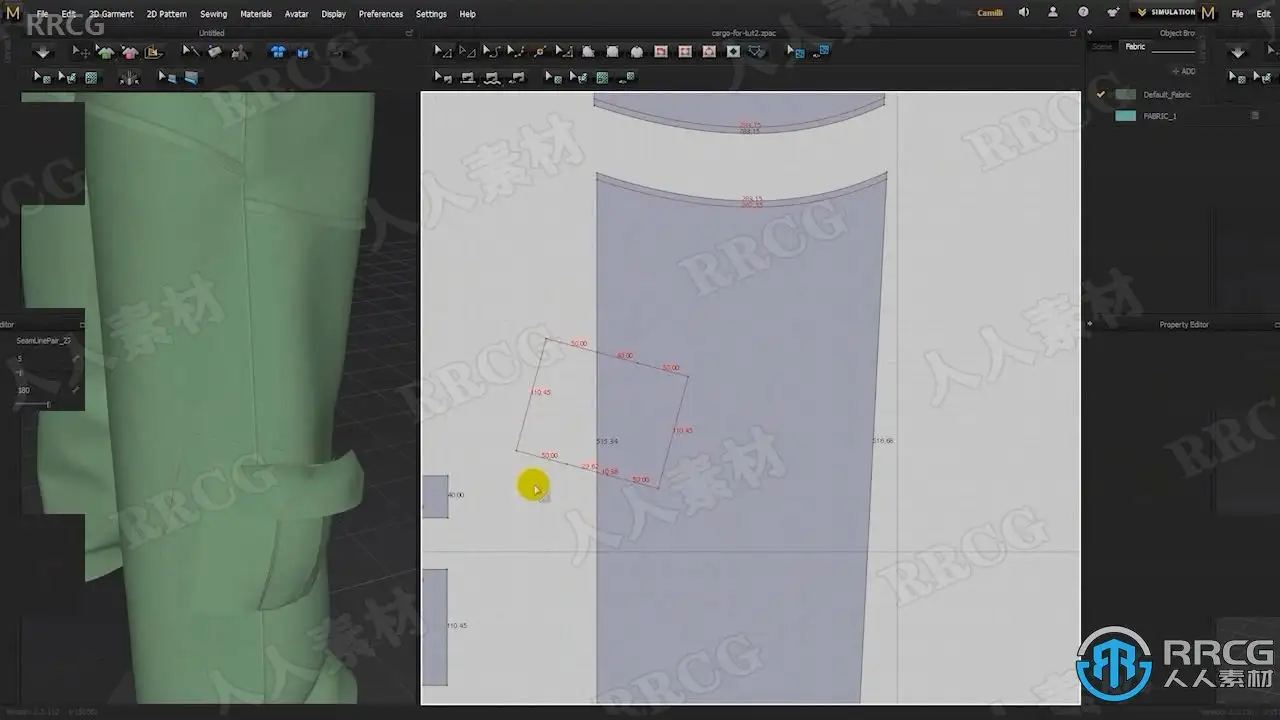Screen dimensions: 1280x720
Task: Click the green shirt icon in 3D toolbar
Action: [x=105, y=52]
